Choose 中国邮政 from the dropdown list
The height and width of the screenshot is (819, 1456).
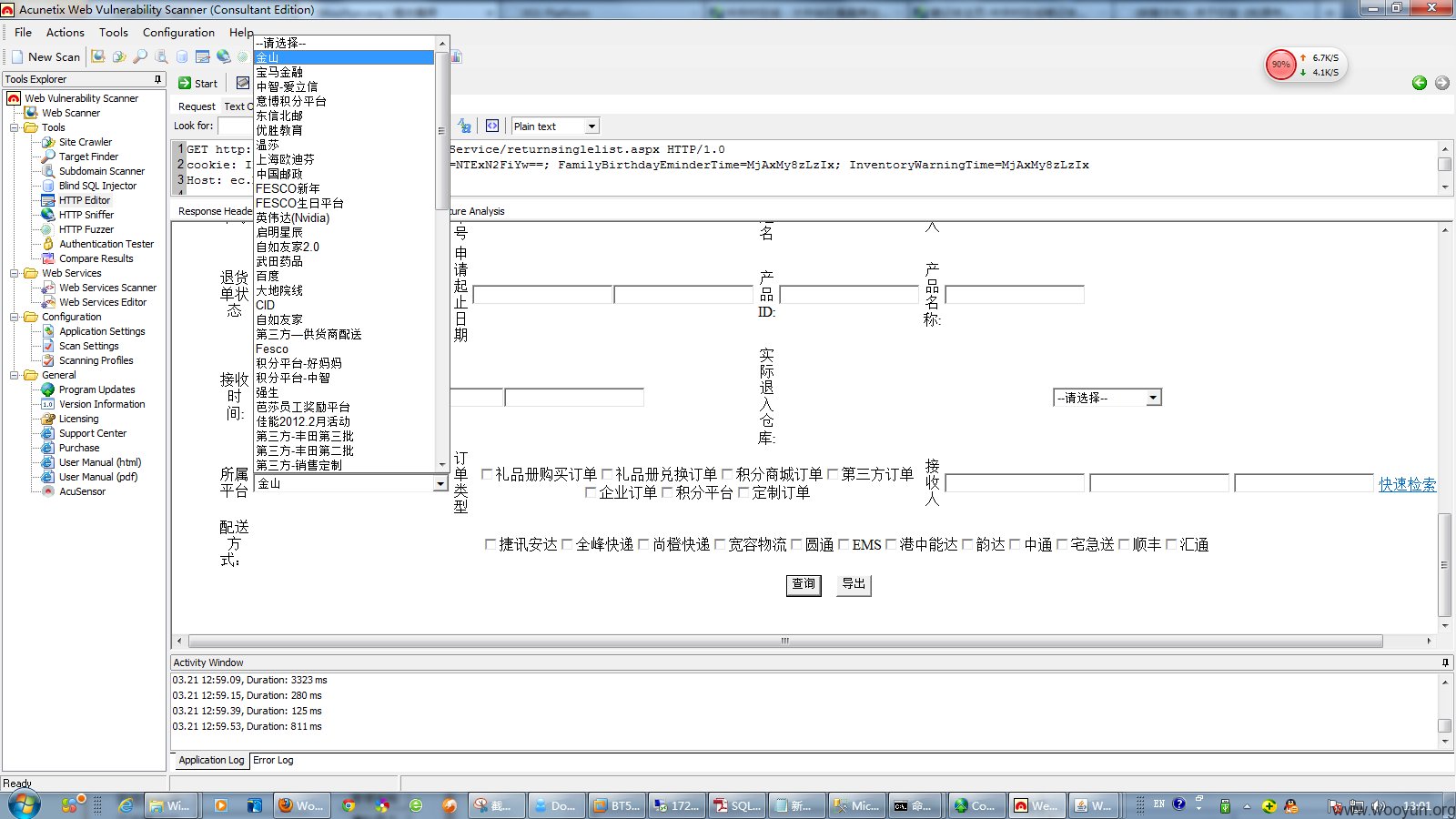(344, 174)
